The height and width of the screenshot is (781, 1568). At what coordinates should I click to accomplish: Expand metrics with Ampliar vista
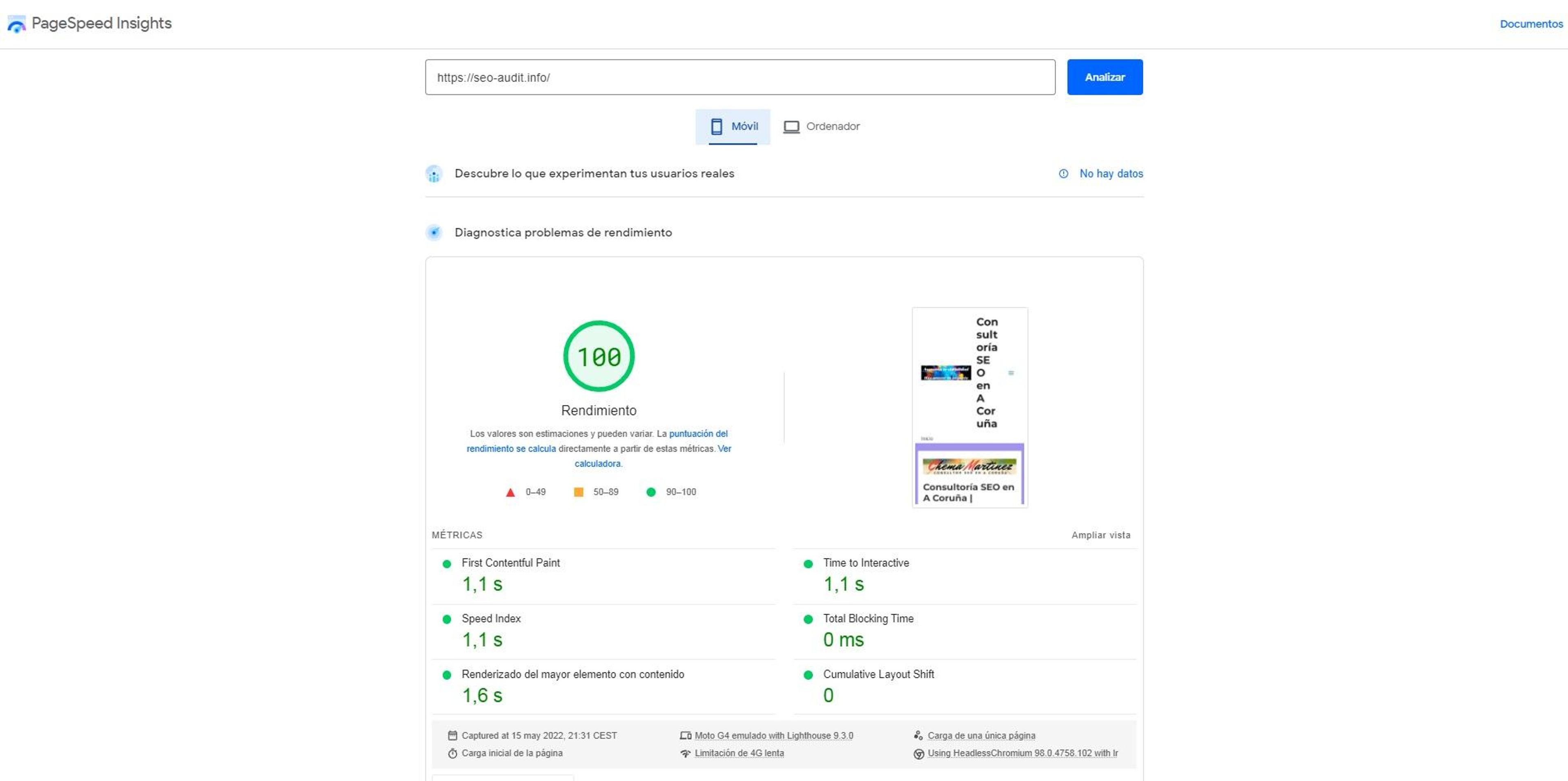coord(1100,535)
